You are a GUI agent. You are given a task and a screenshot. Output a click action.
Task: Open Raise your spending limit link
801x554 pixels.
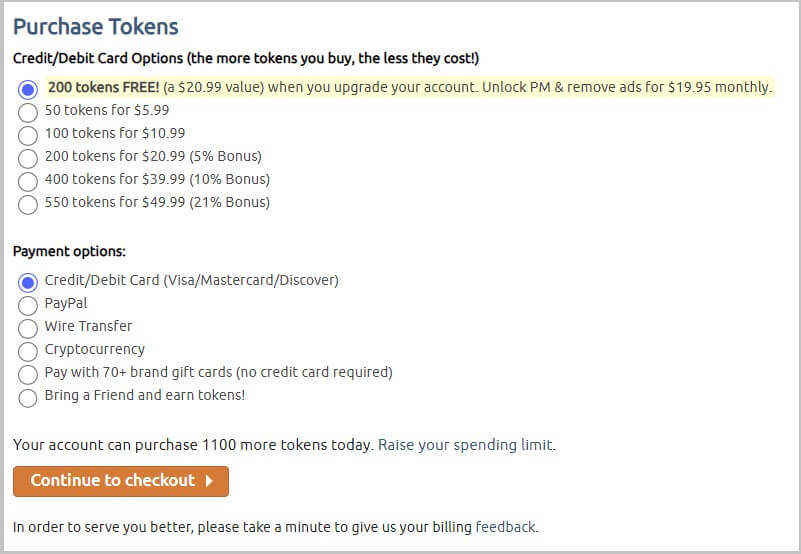point(465,445)
